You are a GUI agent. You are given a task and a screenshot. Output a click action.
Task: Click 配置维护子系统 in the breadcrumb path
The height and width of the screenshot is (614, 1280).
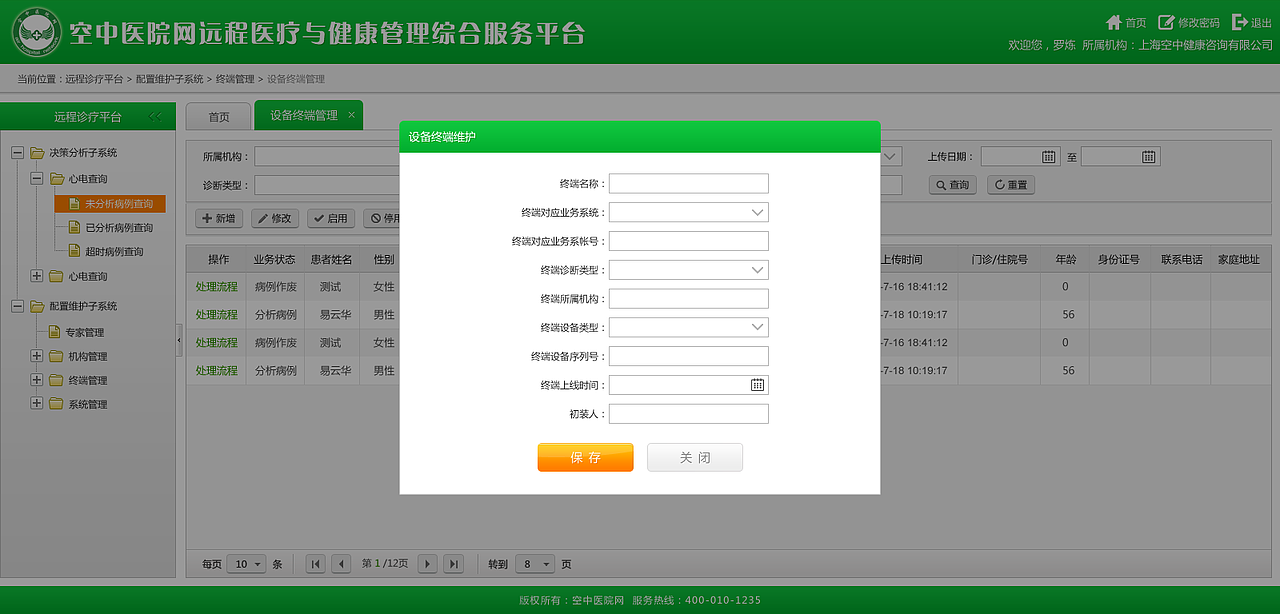tap(169, 79)
